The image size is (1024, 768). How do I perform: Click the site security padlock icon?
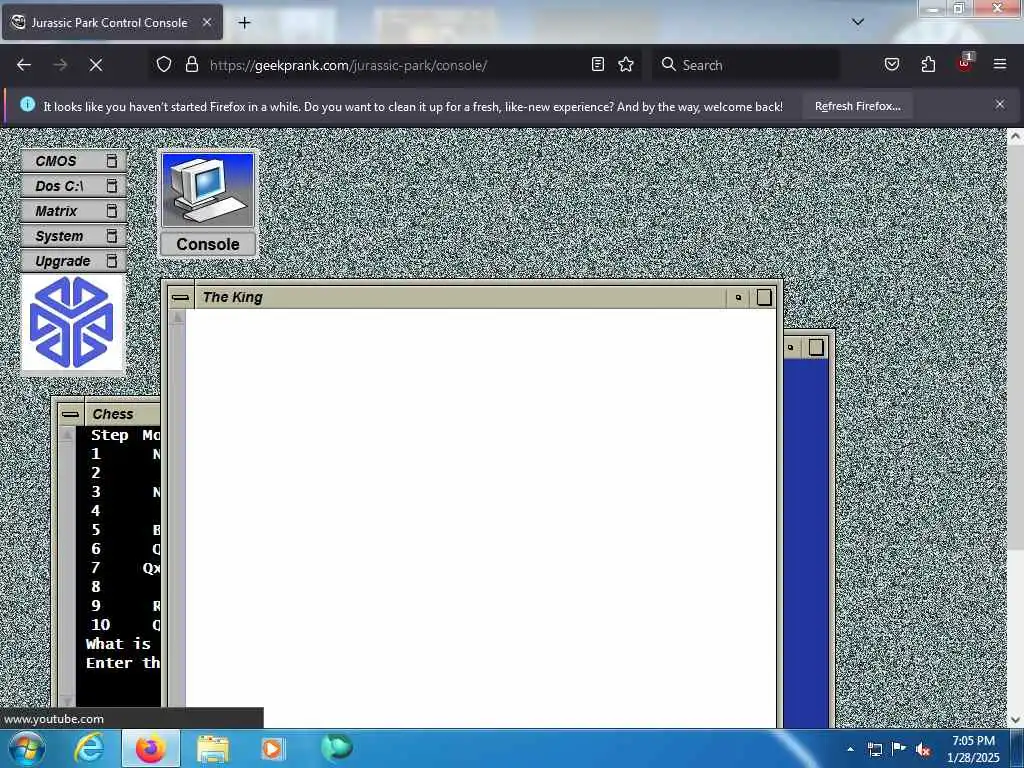191,65
